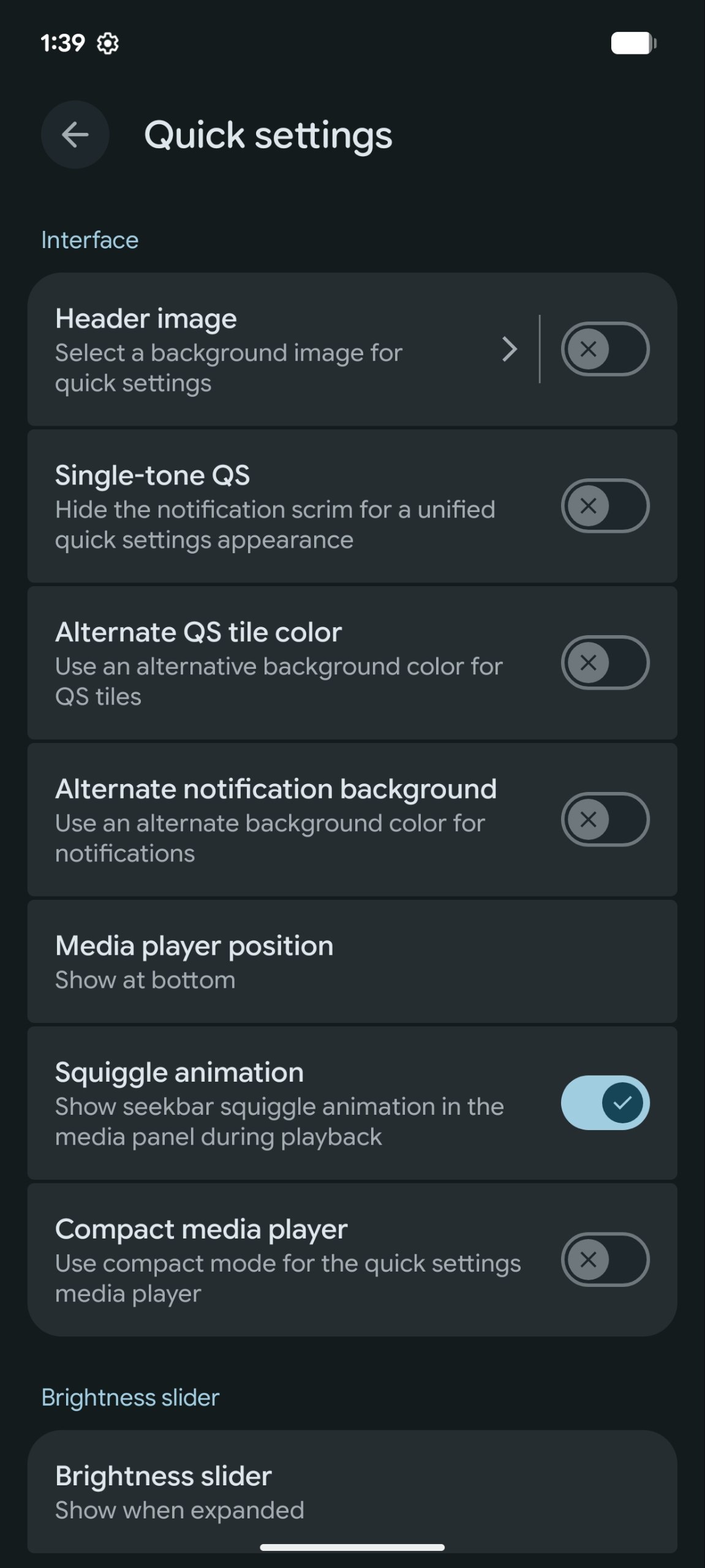Tap the Header image title text
Viewport: 705px width, 1568px height.
coord(146,318)
